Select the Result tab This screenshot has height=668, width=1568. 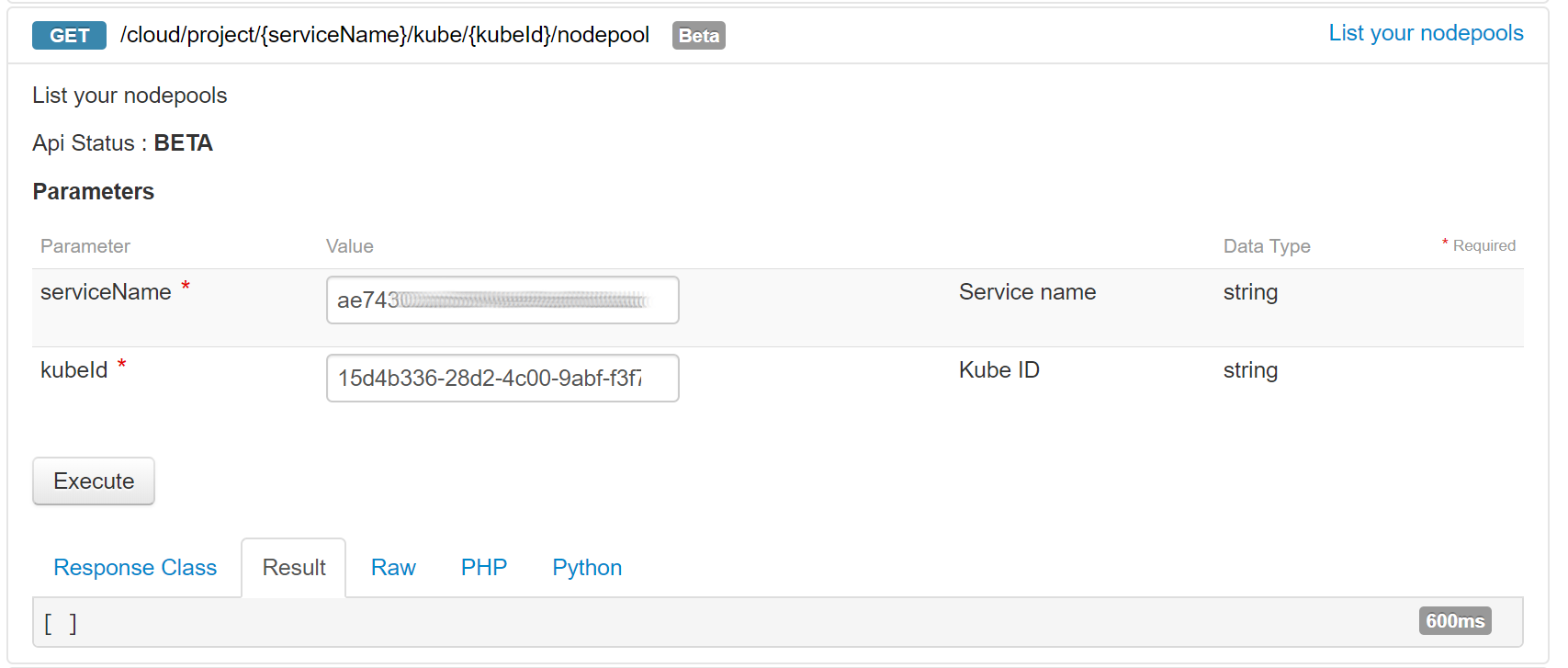click(x=294, y=568)
